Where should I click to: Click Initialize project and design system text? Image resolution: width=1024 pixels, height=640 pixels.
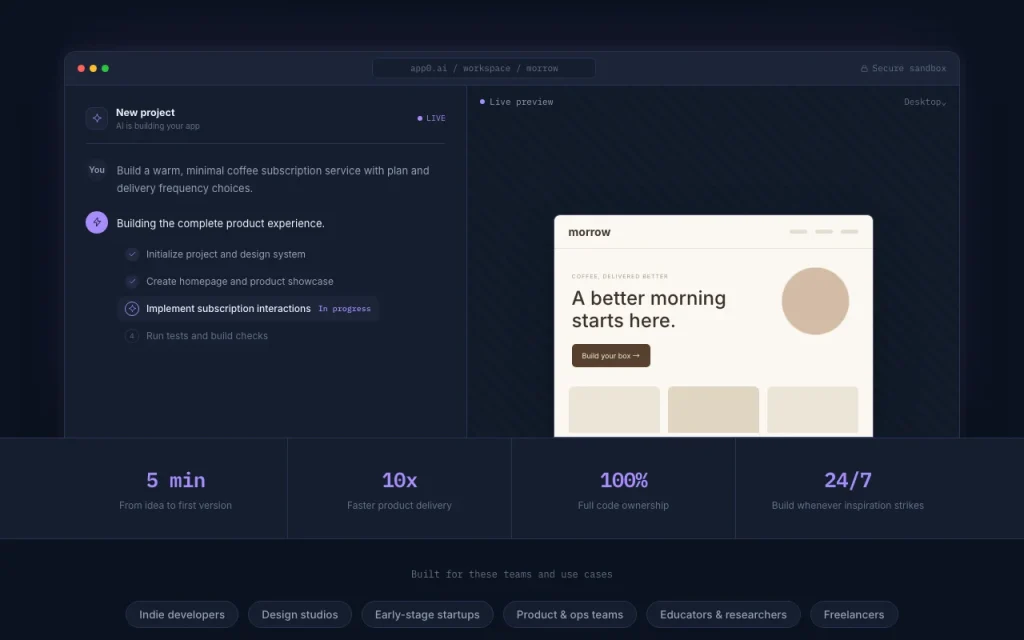pos(225,254)
